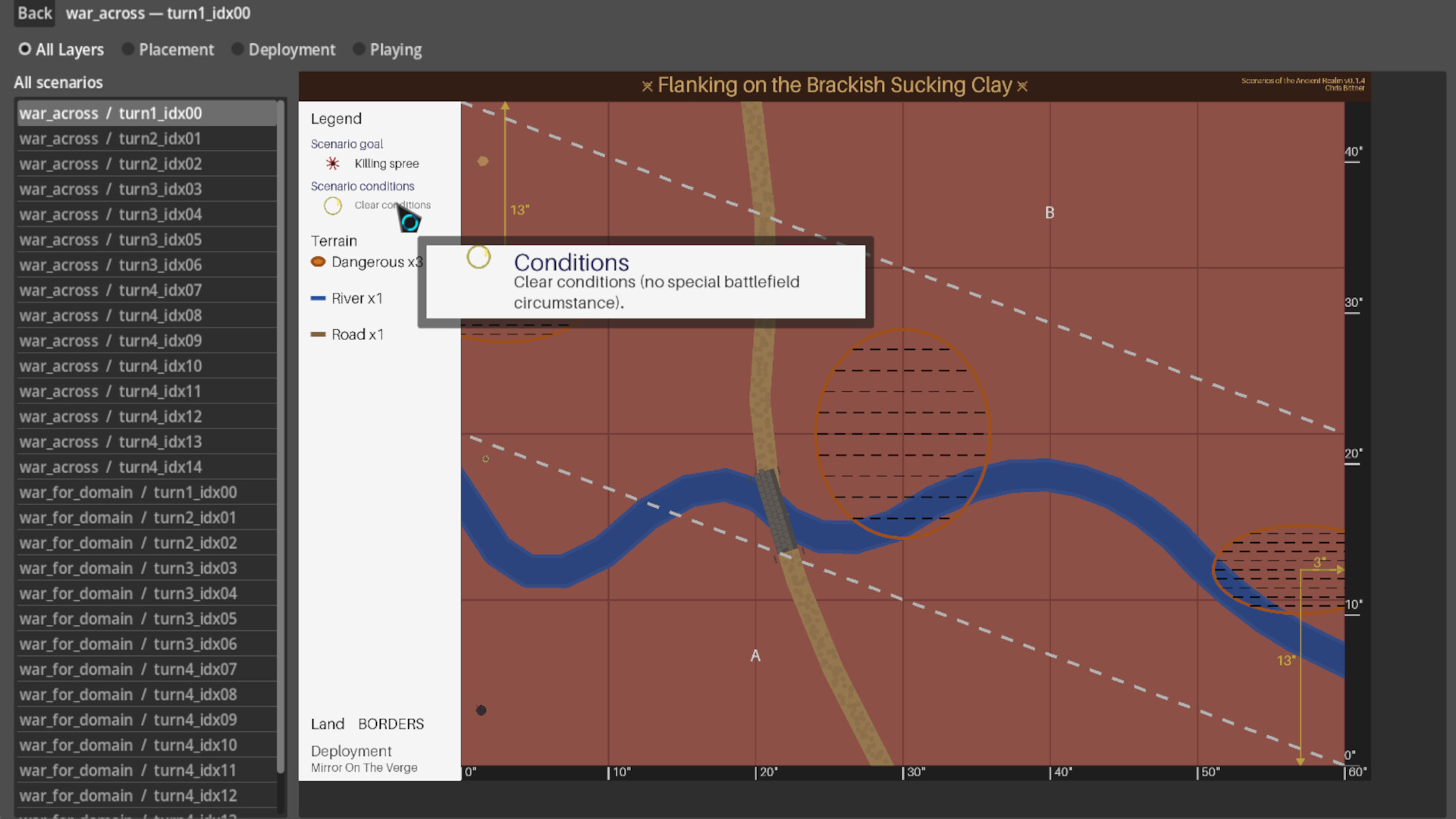1456x819 pixels.
Task: Click the Mirror On The Verge deployment label
Action: pos(364,767)
